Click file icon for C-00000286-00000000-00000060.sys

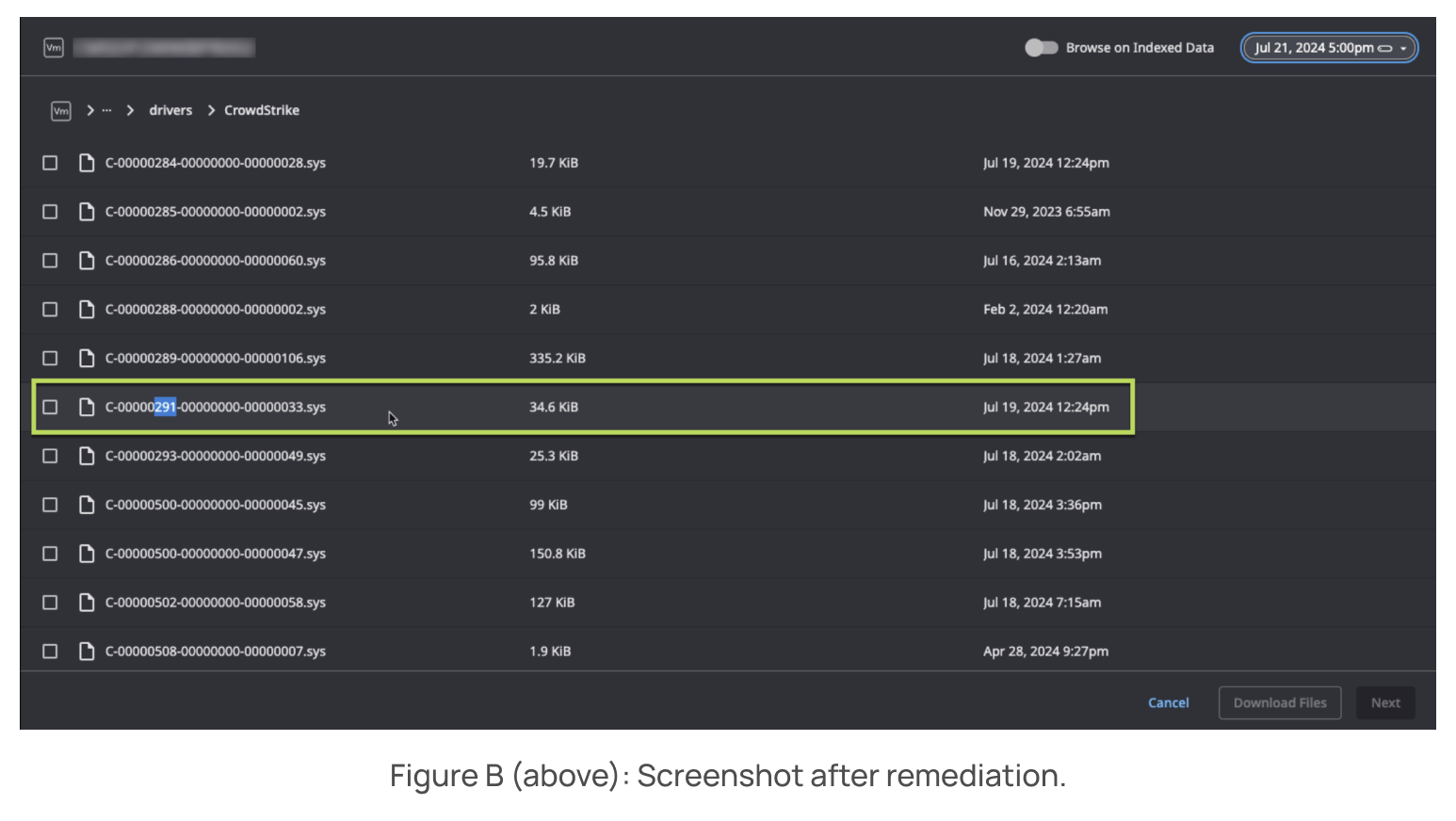pos(87,261)
